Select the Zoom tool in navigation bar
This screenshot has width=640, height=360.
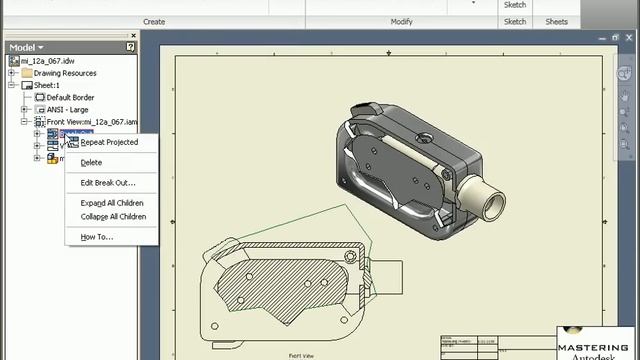[624, 112]
